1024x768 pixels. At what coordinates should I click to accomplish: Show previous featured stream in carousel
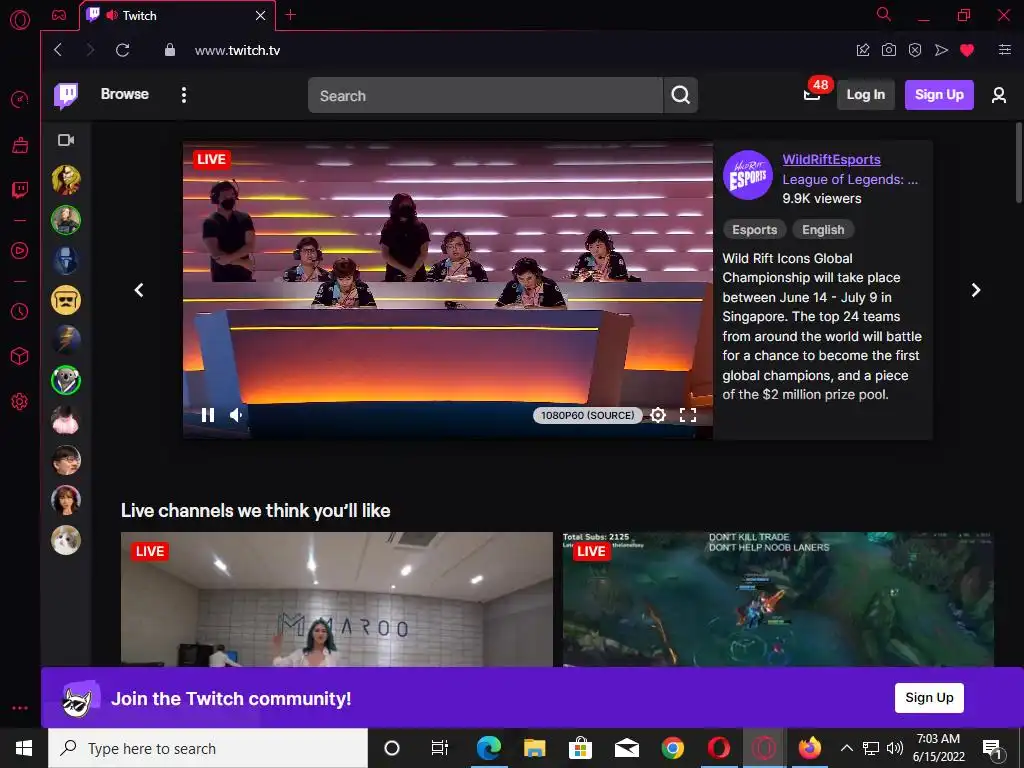pyautogui.click(x=138, y=290)
